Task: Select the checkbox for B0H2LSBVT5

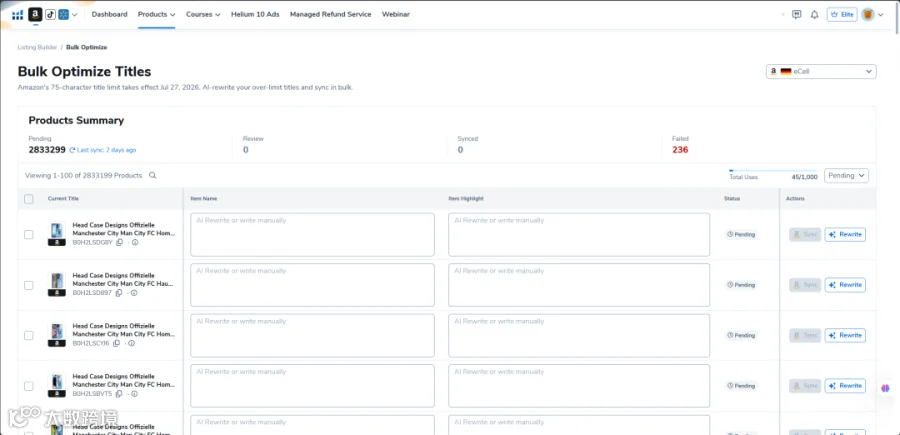Action: [29, 386]
